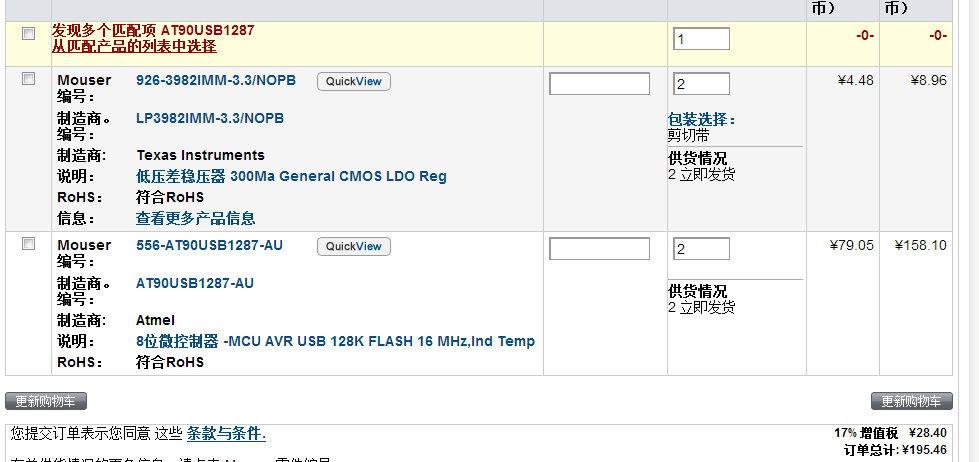Click the left 更新购物车 button

point(46,401)
